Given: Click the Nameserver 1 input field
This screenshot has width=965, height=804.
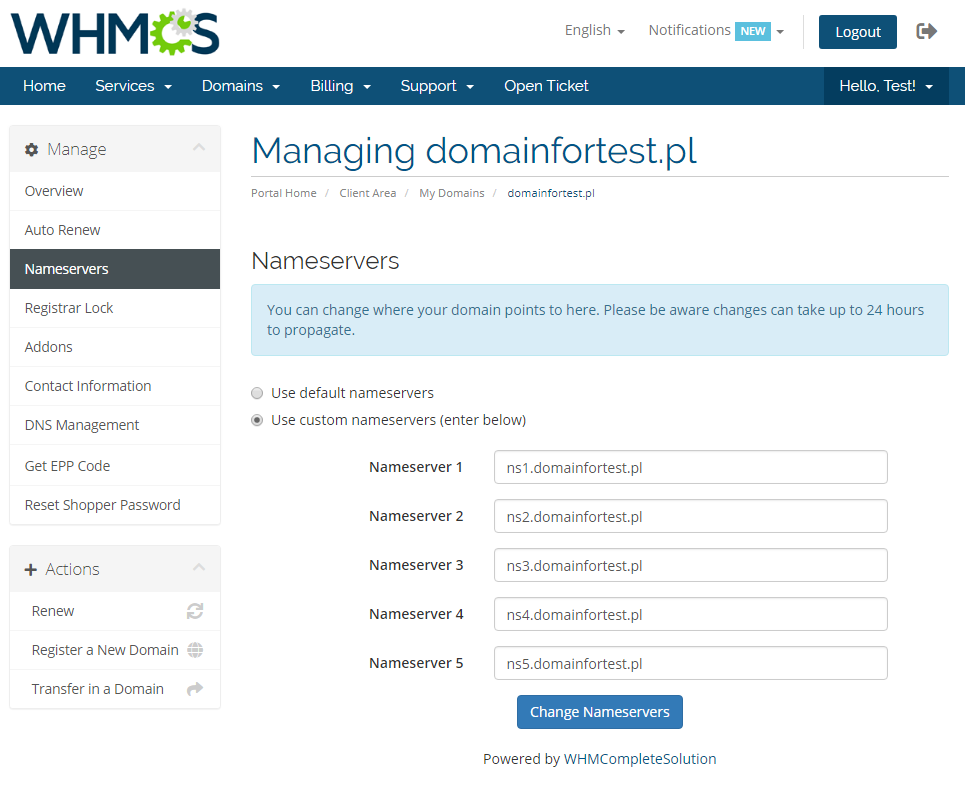Looking at the screenshot, I should point(691,467).
